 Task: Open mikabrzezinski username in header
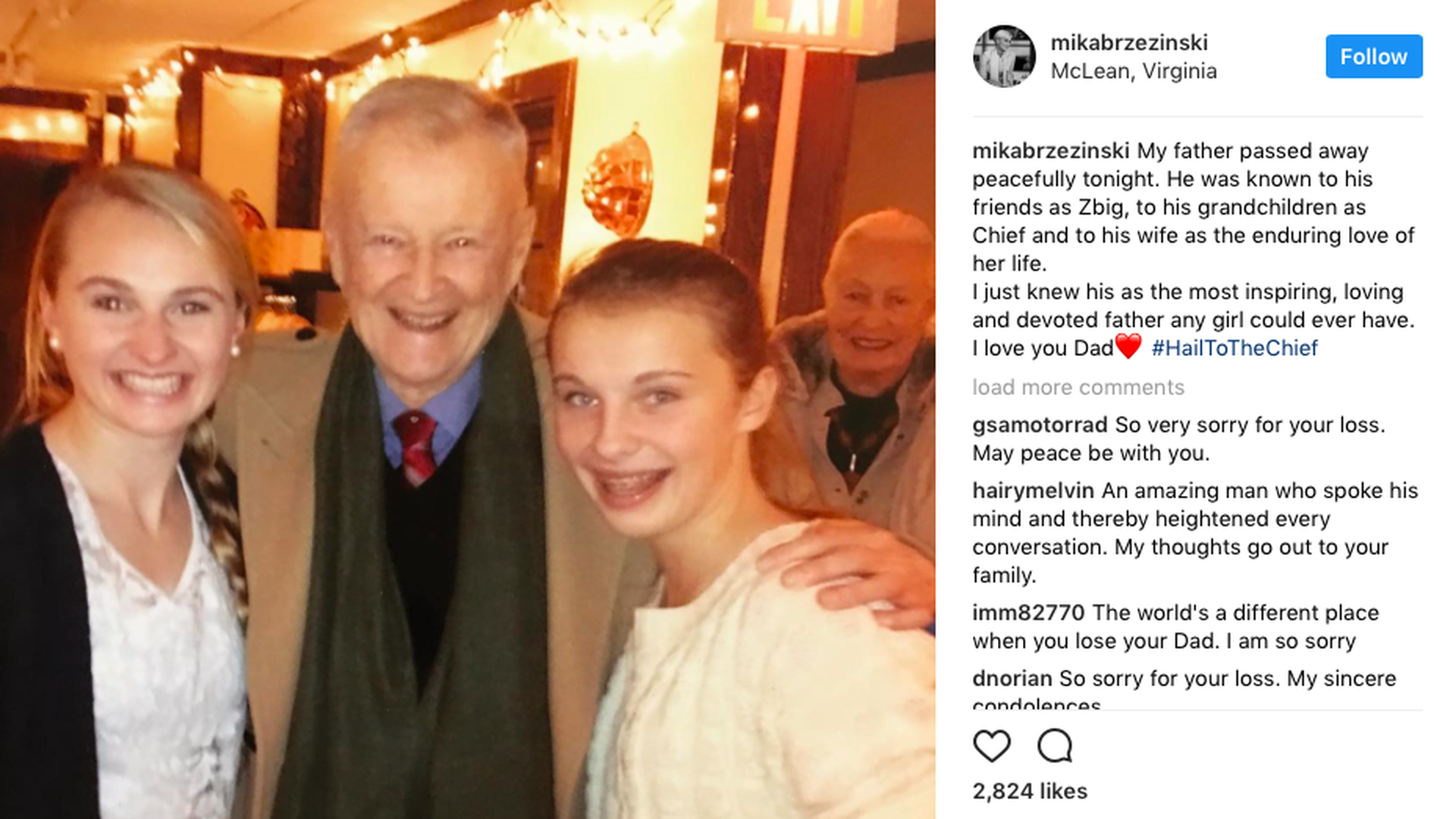pyautogui.click(x=1129, y=42)
